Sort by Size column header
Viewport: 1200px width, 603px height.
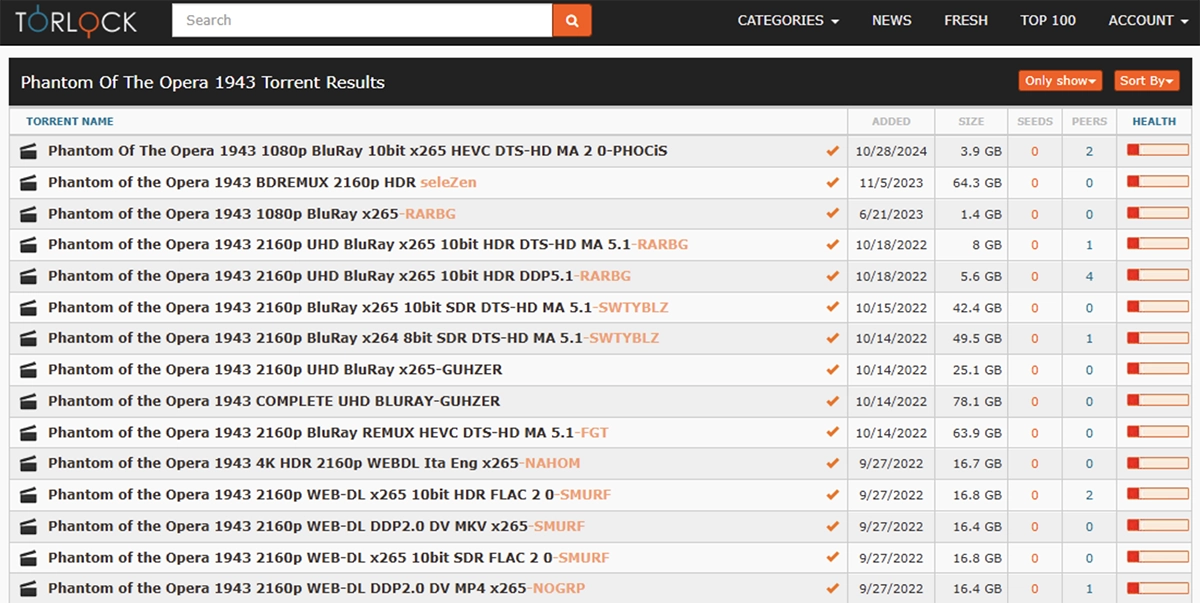pyautogui.click(x=971, y=121)
